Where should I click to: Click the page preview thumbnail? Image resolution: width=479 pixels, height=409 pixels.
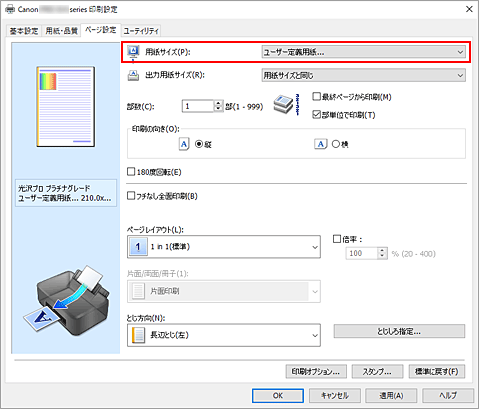point(66,107)
